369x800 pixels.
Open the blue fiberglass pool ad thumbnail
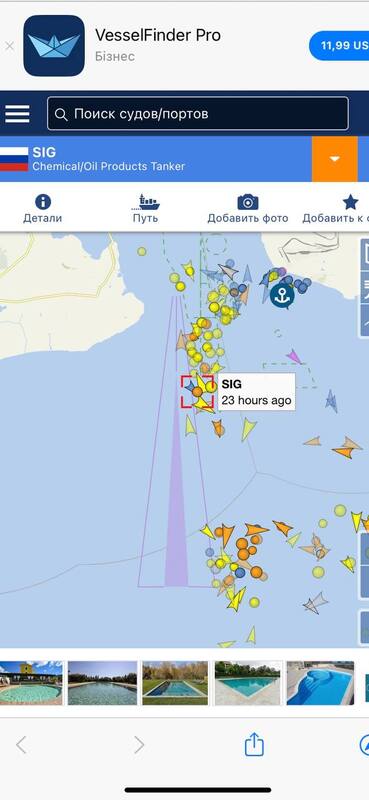coord(320,683)
